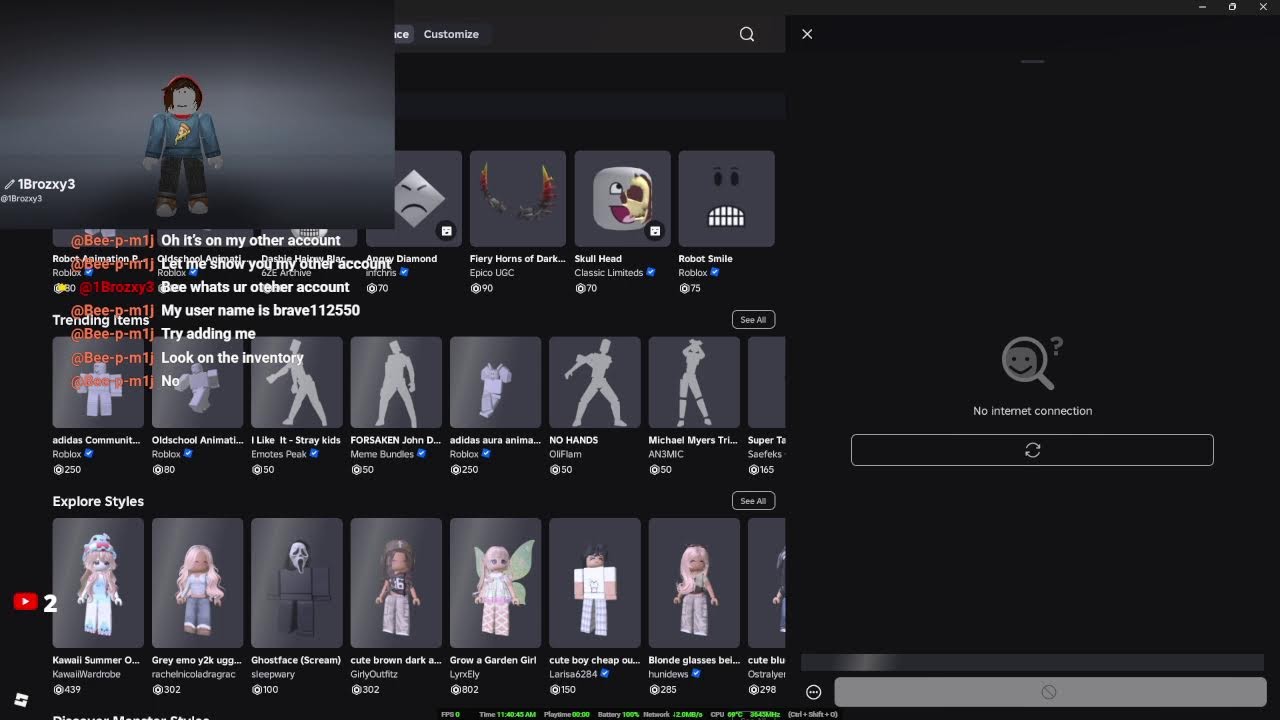See all Explore Styles
This screenshot has height=720, width=1280.
click(753, 501)
